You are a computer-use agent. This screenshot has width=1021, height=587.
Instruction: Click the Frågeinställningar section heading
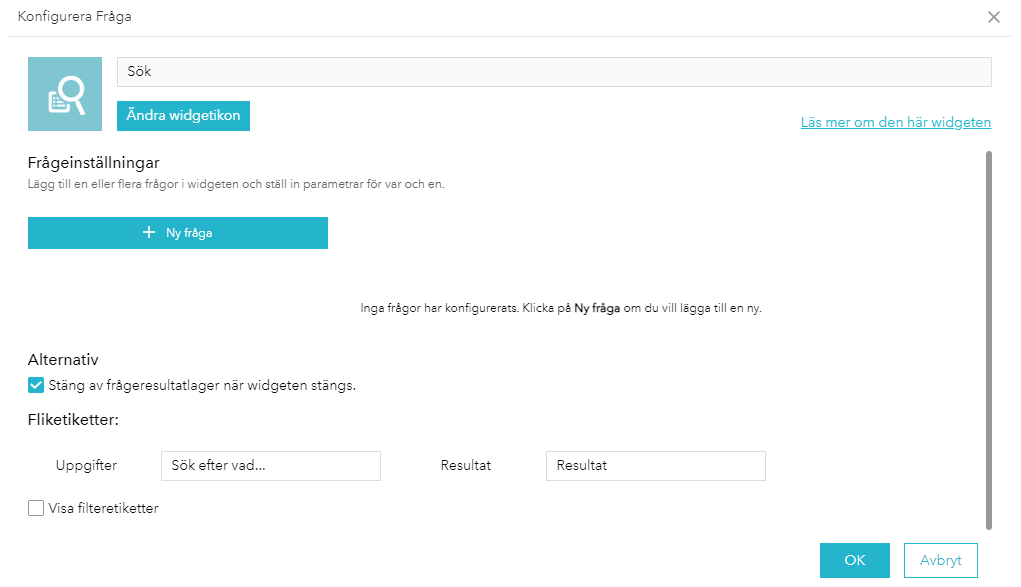click(x=94, y=162)
